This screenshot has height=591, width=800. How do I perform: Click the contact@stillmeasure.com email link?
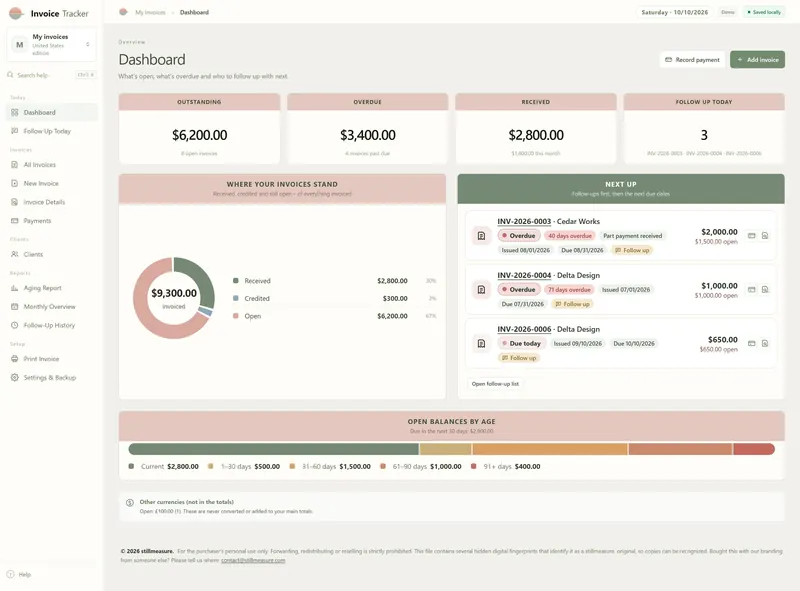click(x=253, y=560)
